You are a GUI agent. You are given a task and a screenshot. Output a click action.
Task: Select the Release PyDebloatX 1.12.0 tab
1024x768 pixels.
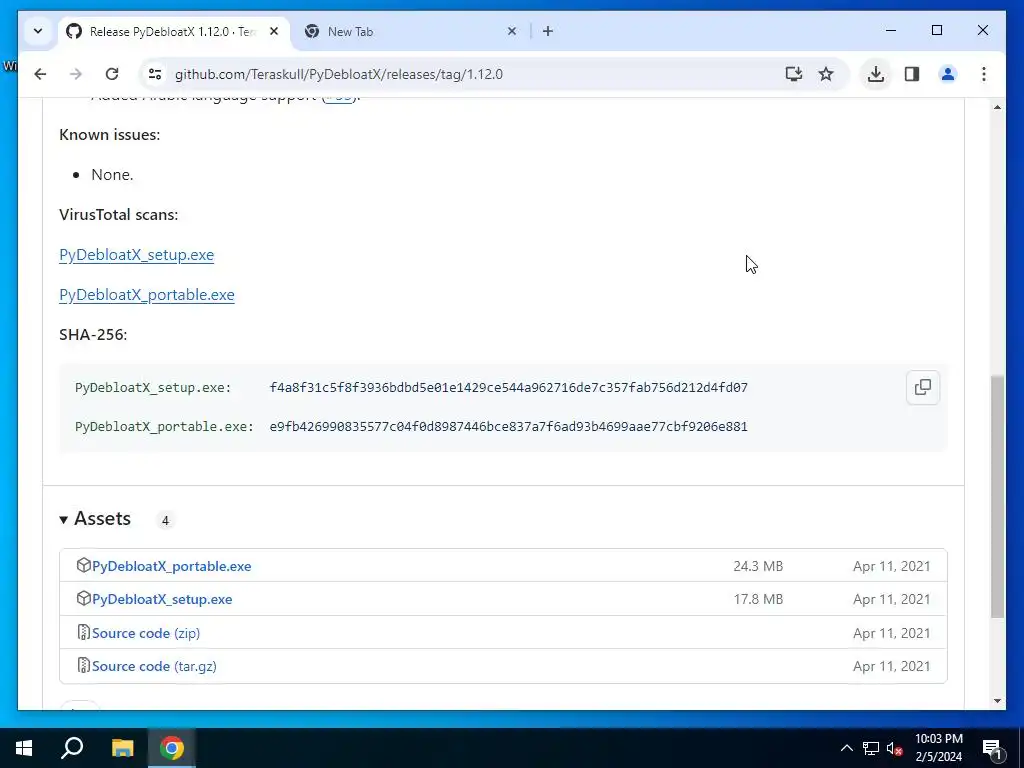[172, 31]
